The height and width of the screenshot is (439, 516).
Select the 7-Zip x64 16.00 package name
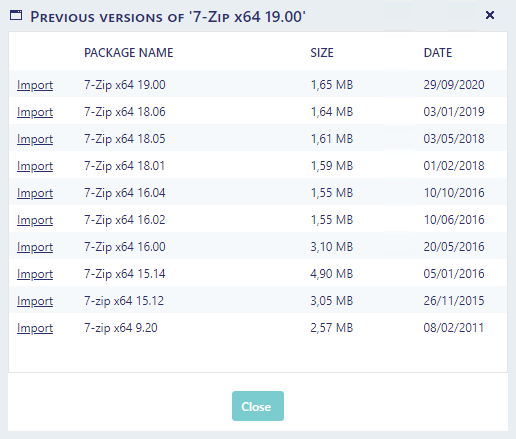(125, 247)
